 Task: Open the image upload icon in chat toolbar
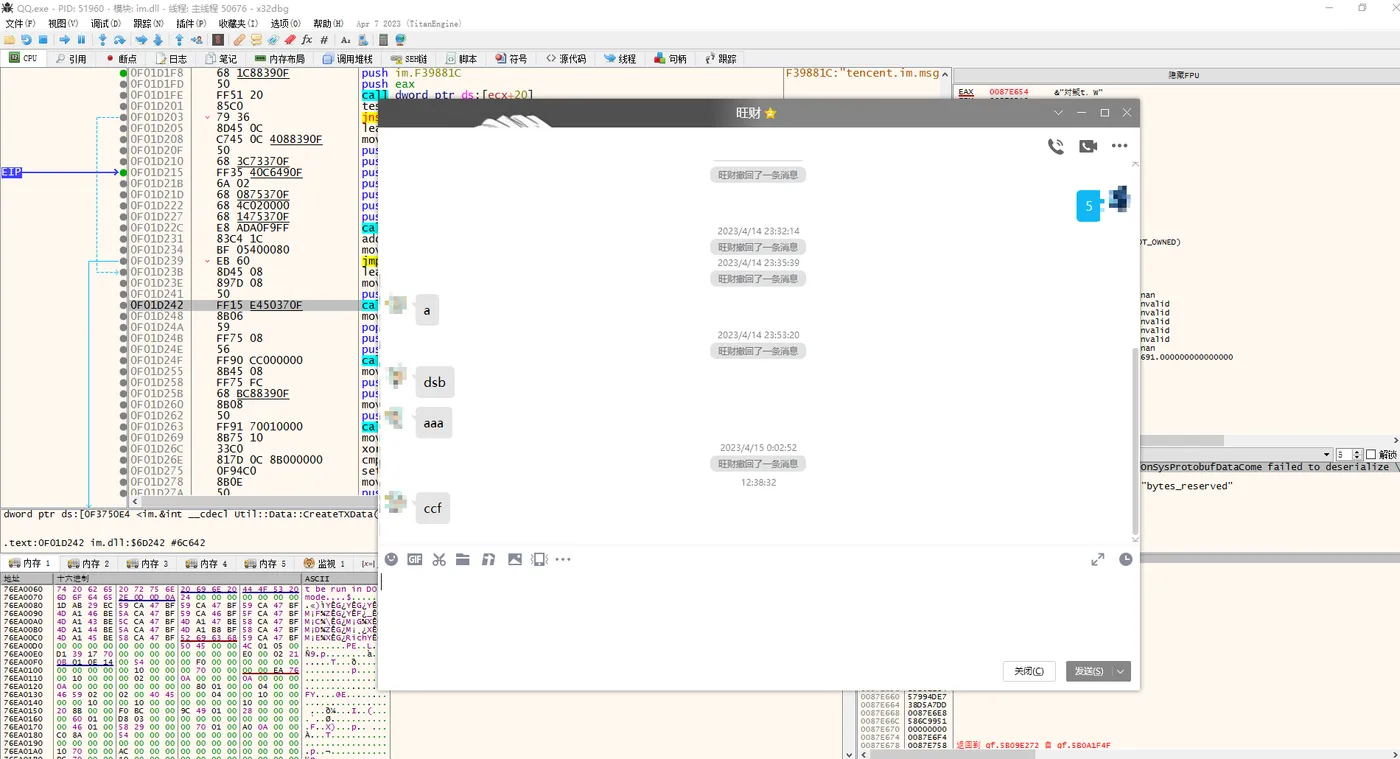(514, 559)
